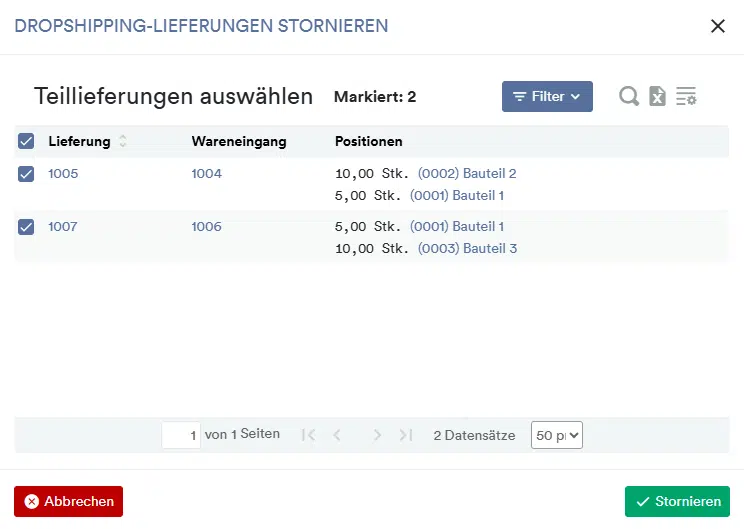
Task: Open the (0003) Bauteil 3 link
Action: pyautogui.click(x=467, y=249)
